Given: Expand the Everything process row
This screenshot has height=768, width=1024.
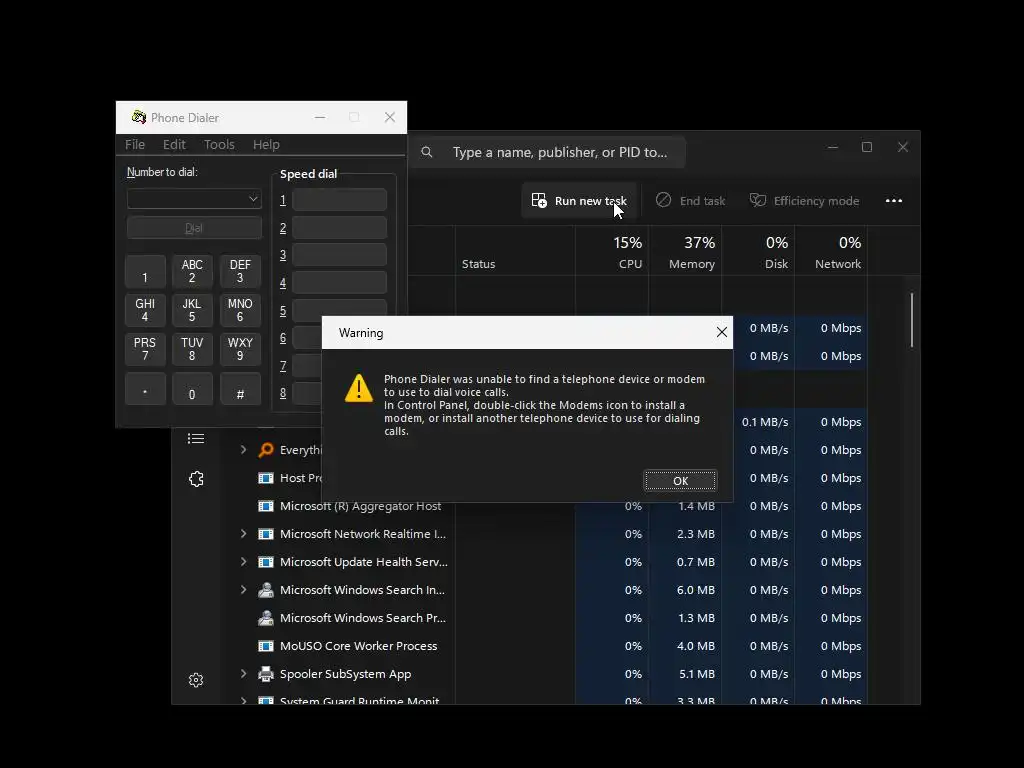Looking at the screenshot, I should tap(244, 449).
